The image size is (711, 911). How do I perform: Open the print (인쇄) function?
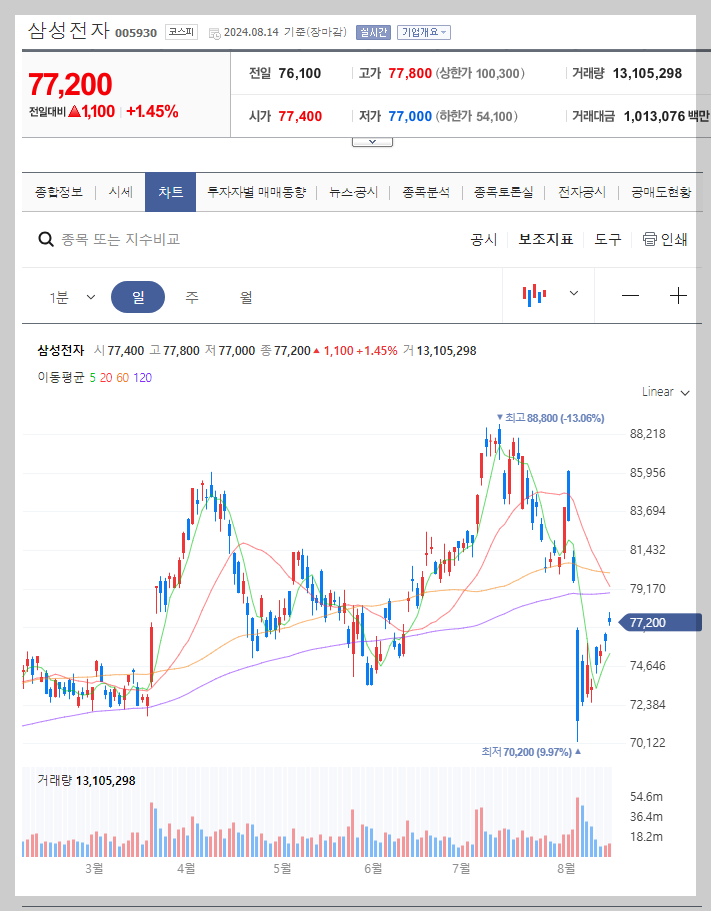666,239
